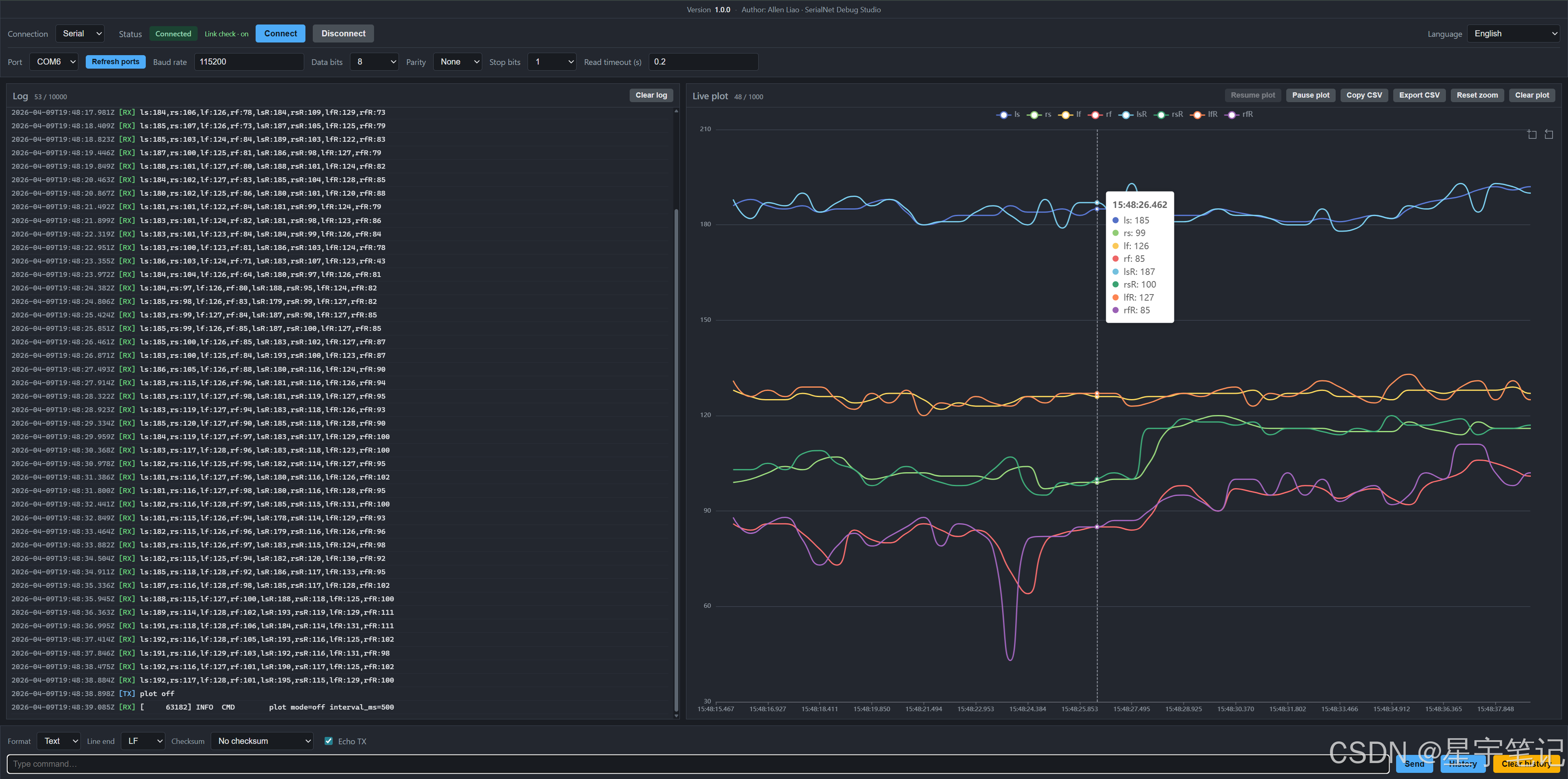This screenshot has height=779, width=1568.
Task: Open the Parity dropdown
Action: click(x=458, y=62)
